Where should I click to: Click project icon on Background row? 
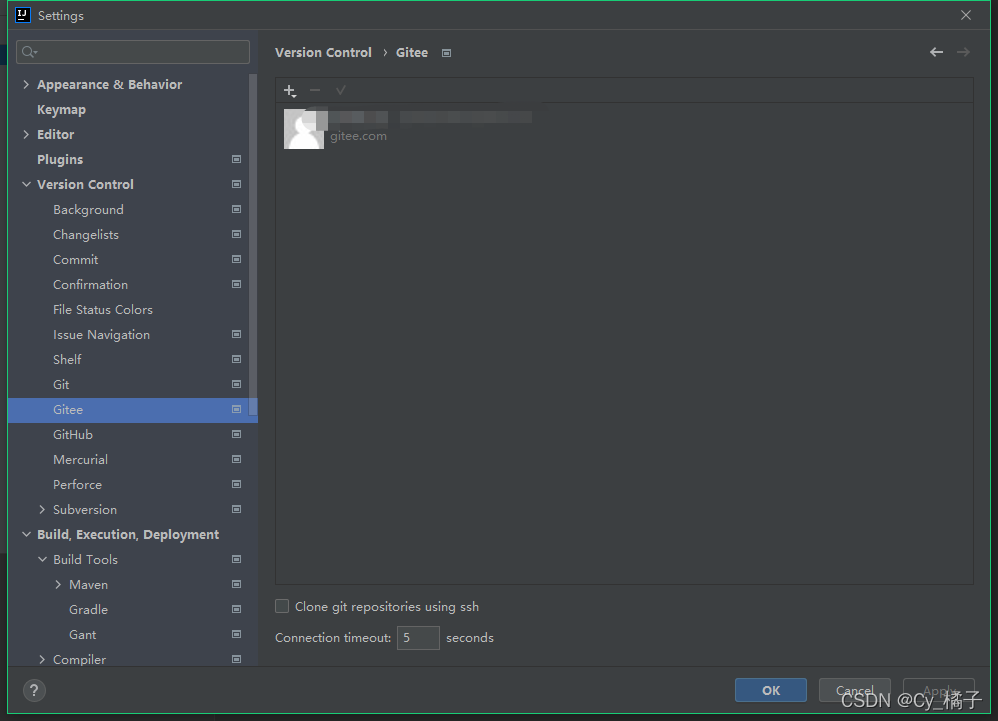[x=236, y=209]
